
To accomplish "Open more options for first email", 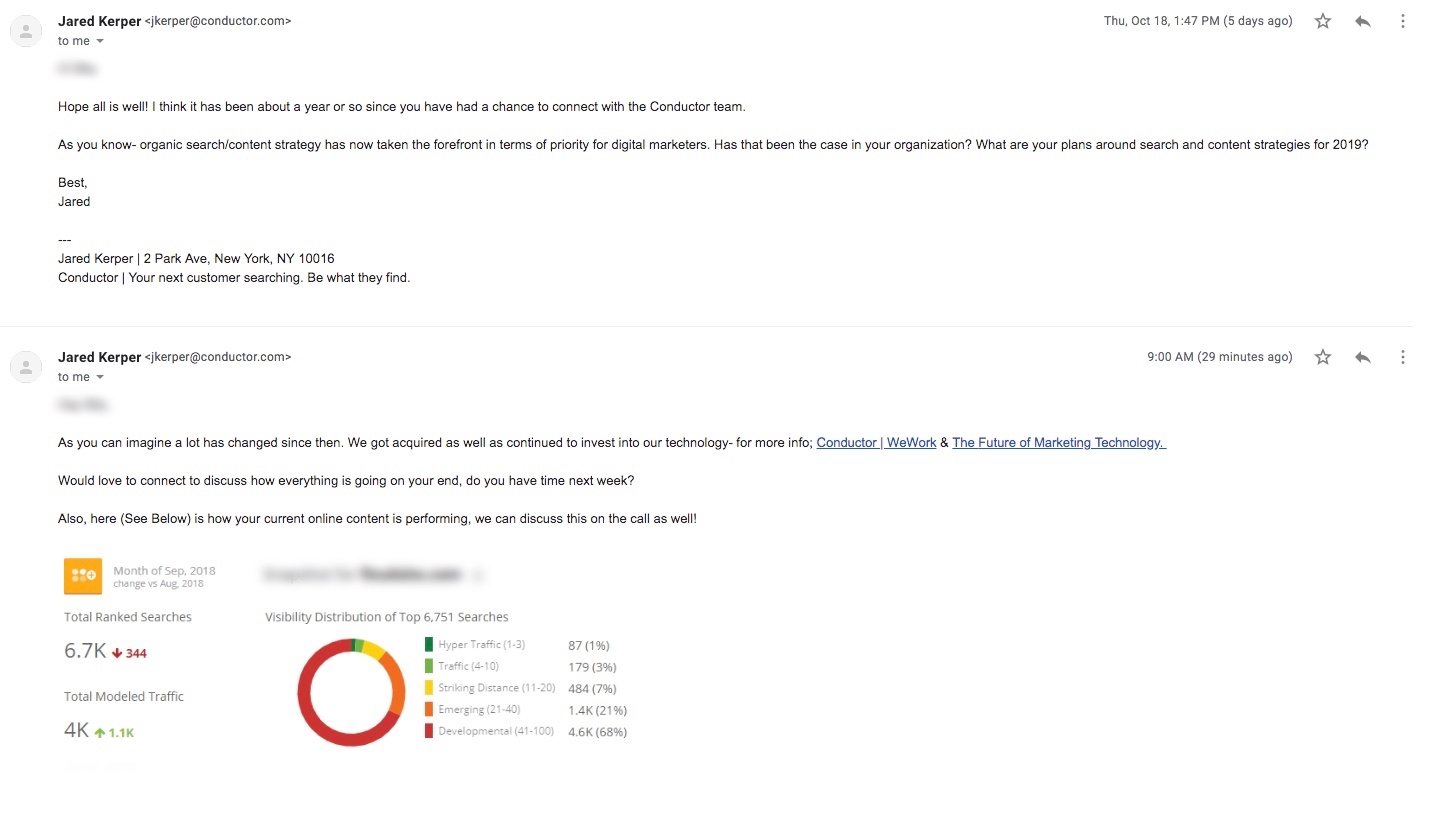I will coord(1403,21).
